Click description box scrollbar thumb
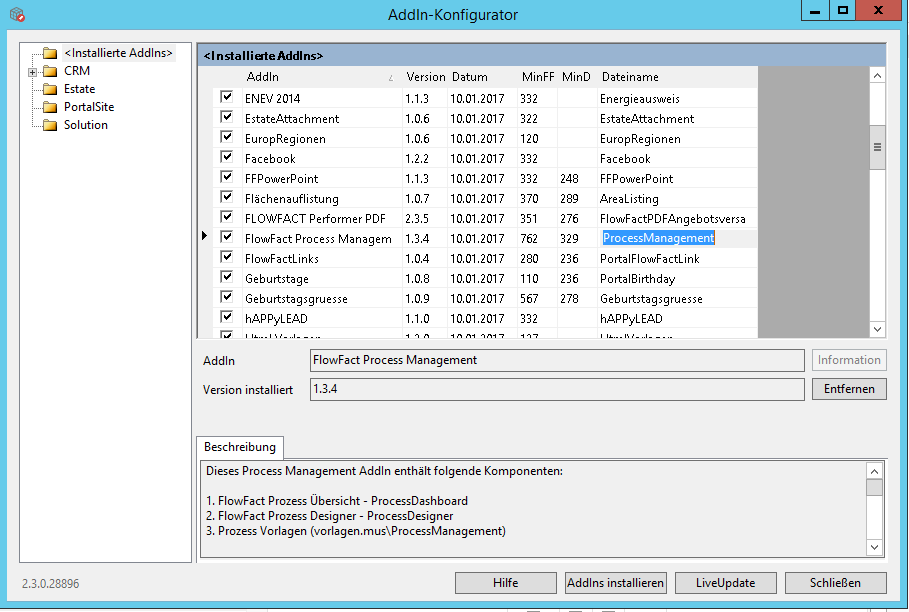 tap(874, 487)
